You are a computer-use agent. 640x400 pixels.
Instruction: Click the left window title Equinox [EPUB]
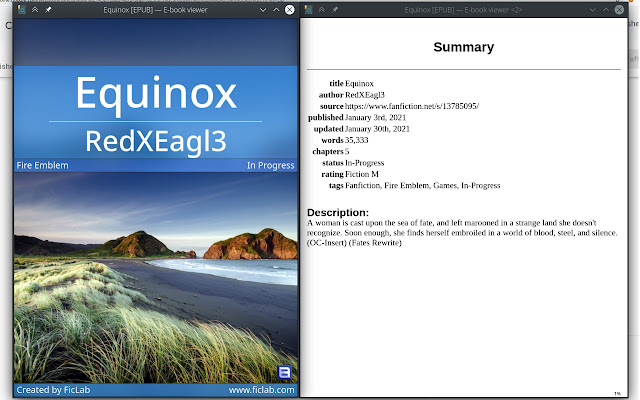coord(155,10)
